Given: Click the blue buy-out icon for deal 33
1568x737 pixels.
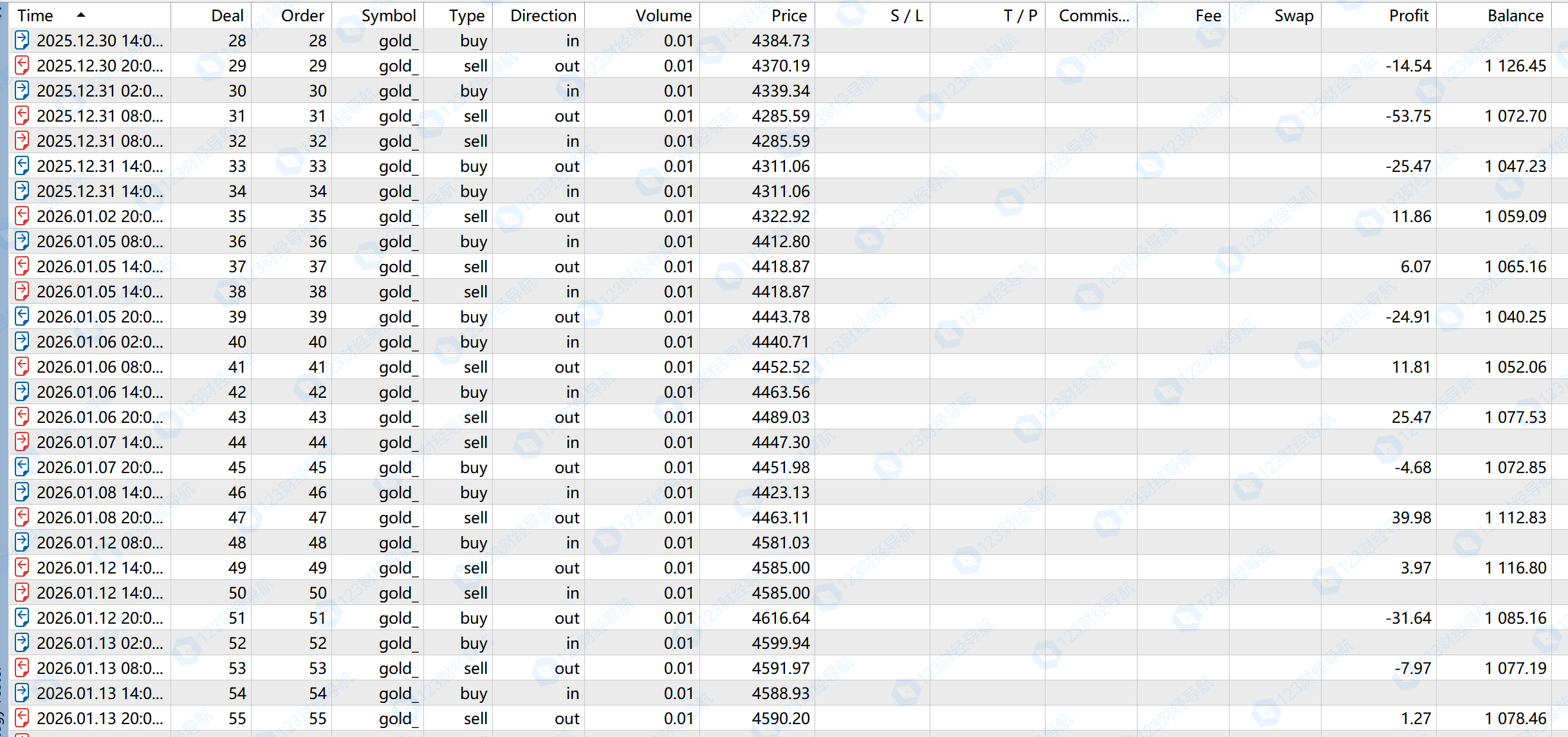Looking at the screenshot, I should coord(22,166).
